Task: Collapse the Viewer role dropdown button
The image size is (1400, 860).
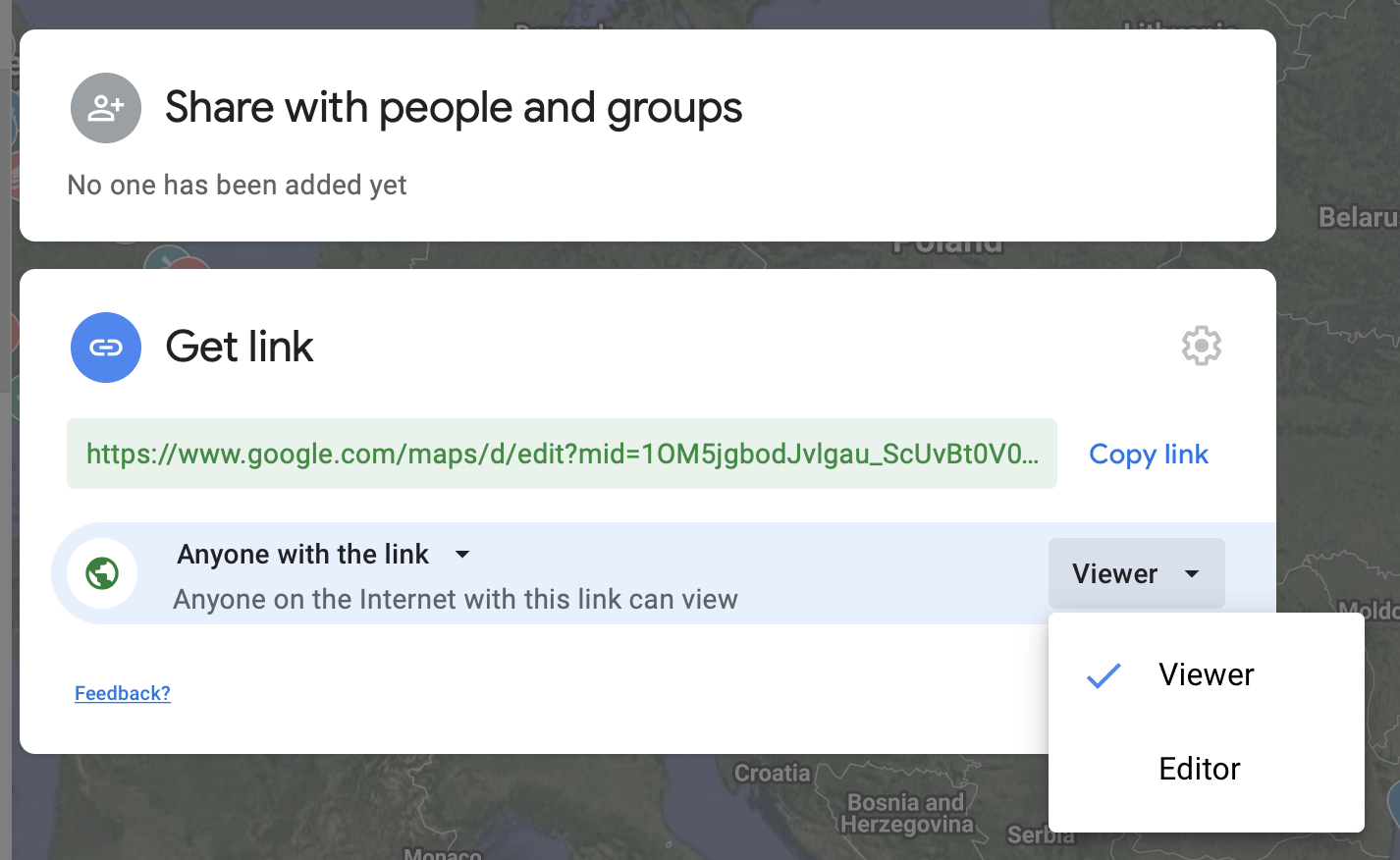Action: [x=1136, y=573]
